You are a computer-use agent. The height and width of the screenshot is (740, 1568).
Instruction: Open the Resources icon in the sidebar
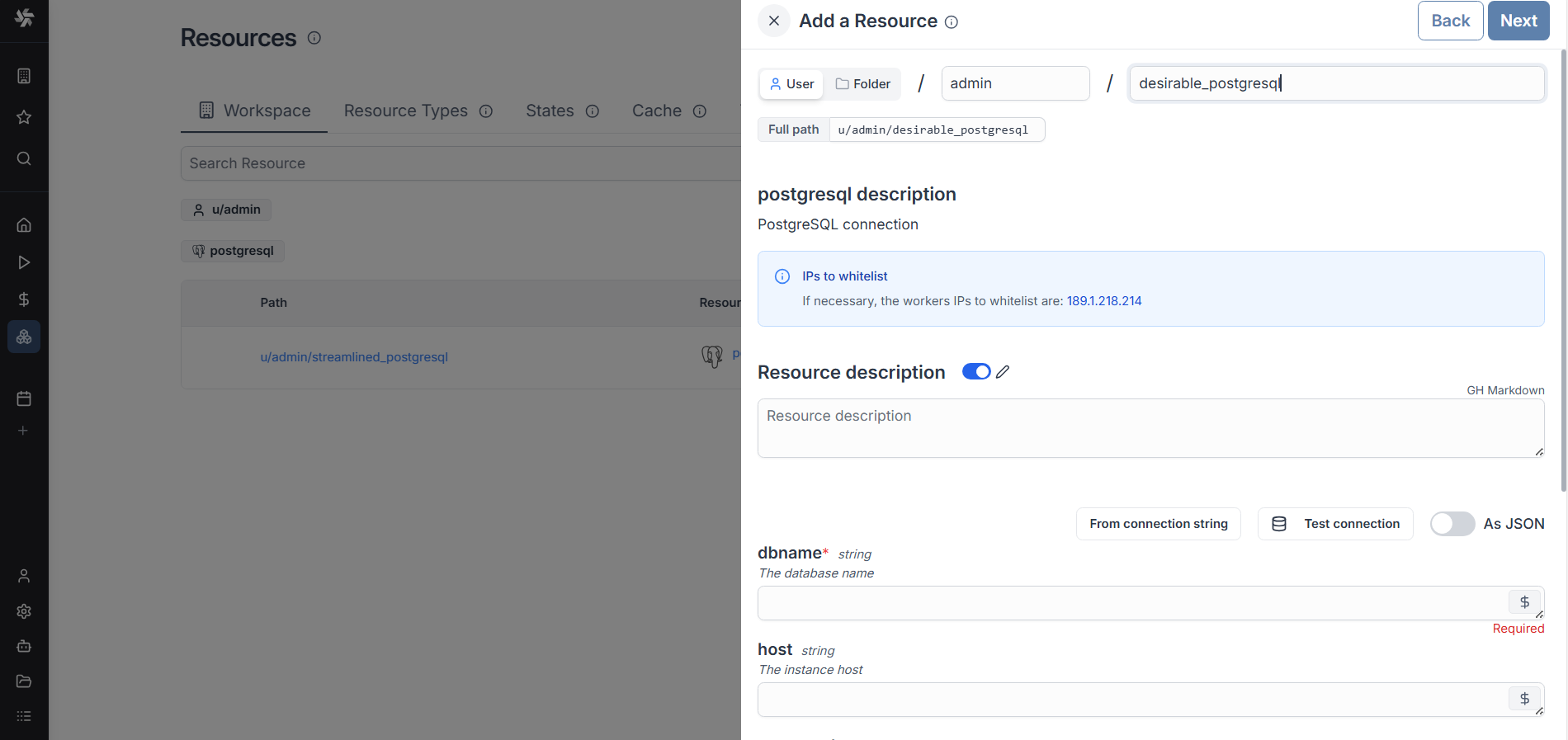[24, 337]
